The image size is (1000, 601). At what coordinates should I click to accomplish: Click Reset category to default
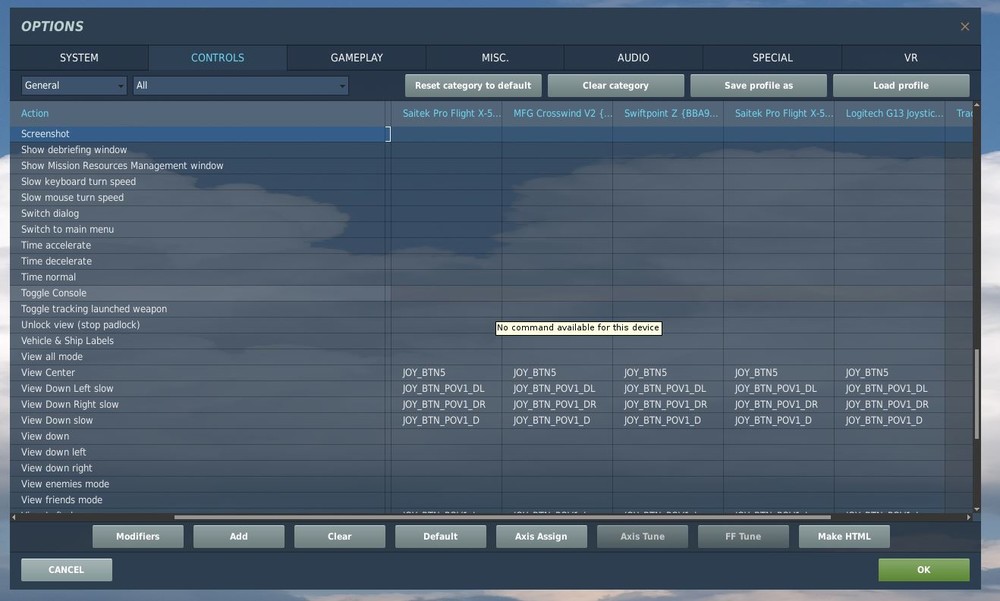click(473, 85)
